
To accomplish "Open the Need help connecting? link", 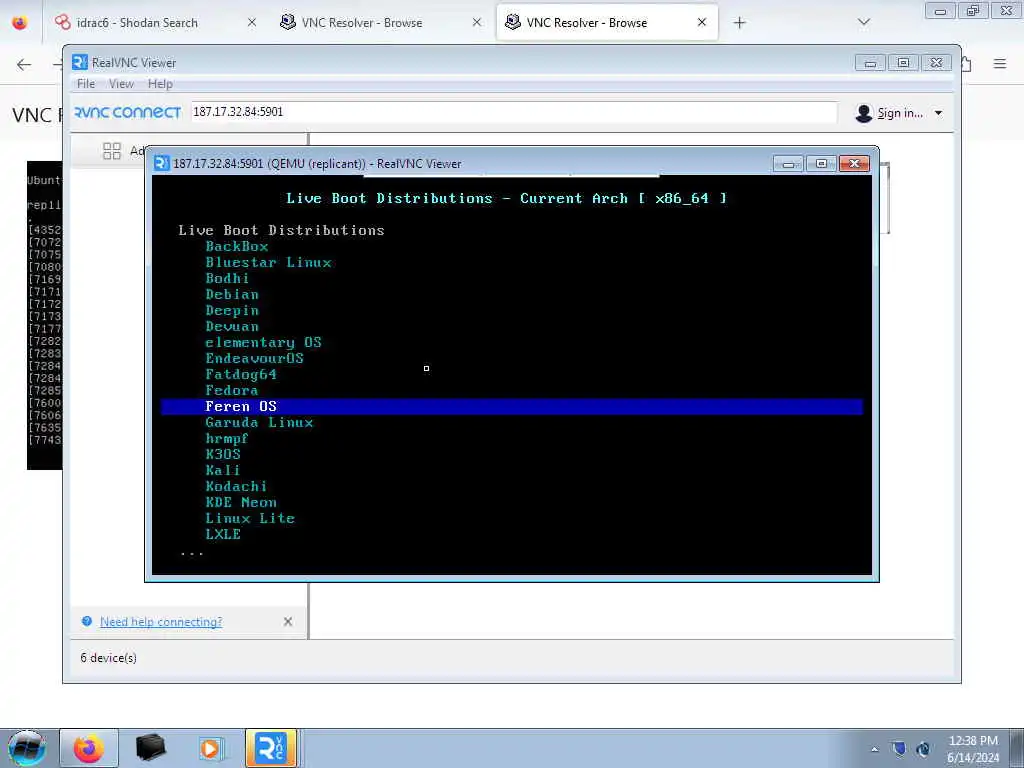I will [x=161, y=622].
